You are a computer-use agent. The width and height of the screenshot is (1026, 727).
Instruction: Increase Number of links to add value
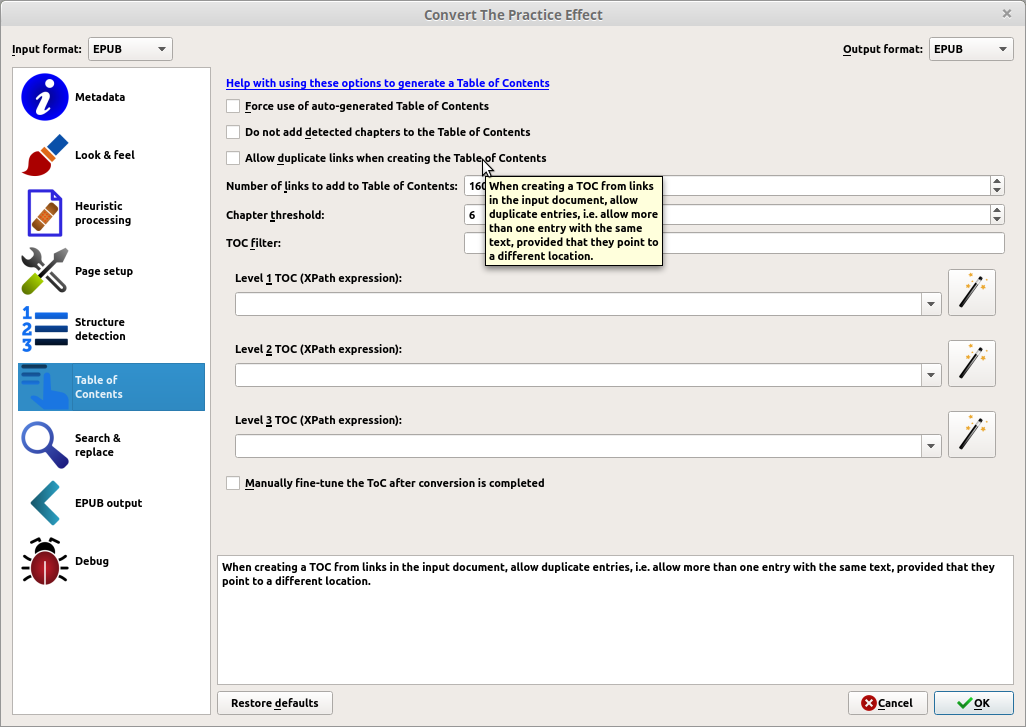click(x=997, y=181)
